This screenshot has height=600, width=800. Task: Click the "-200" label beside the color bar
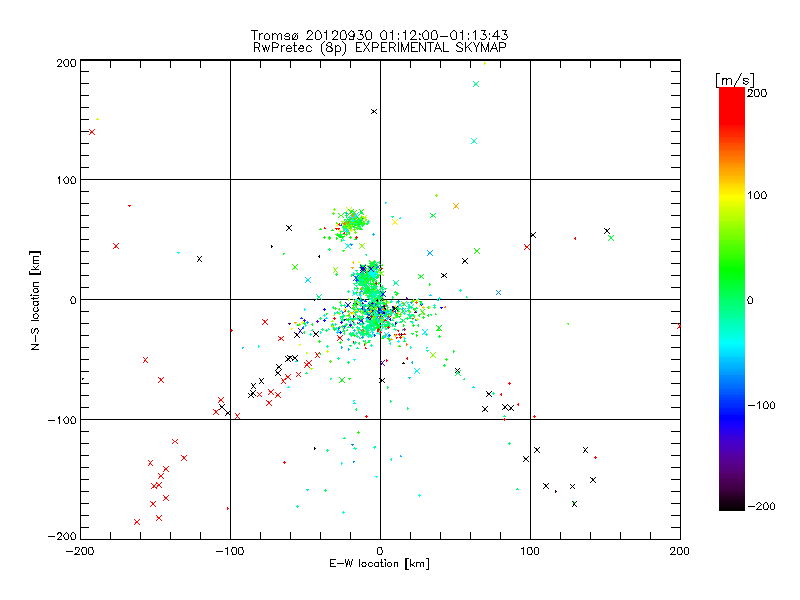761,506
